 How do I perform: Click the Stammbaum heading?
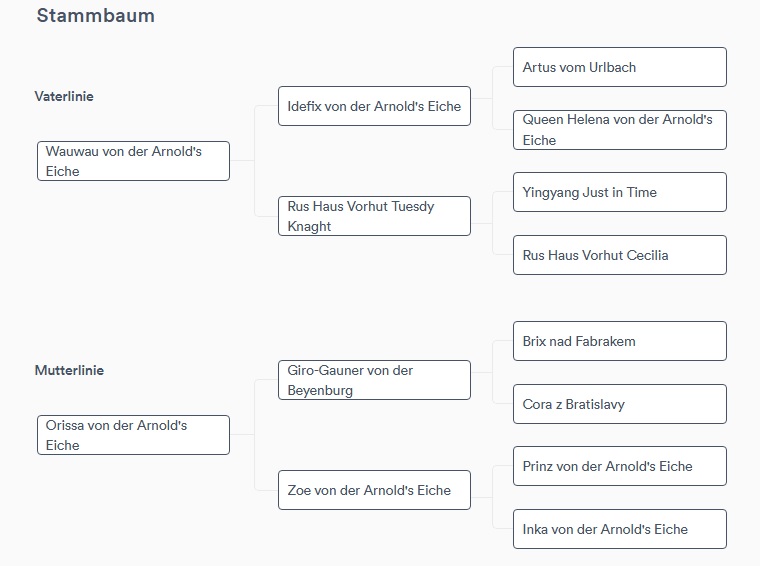(95, 16)
